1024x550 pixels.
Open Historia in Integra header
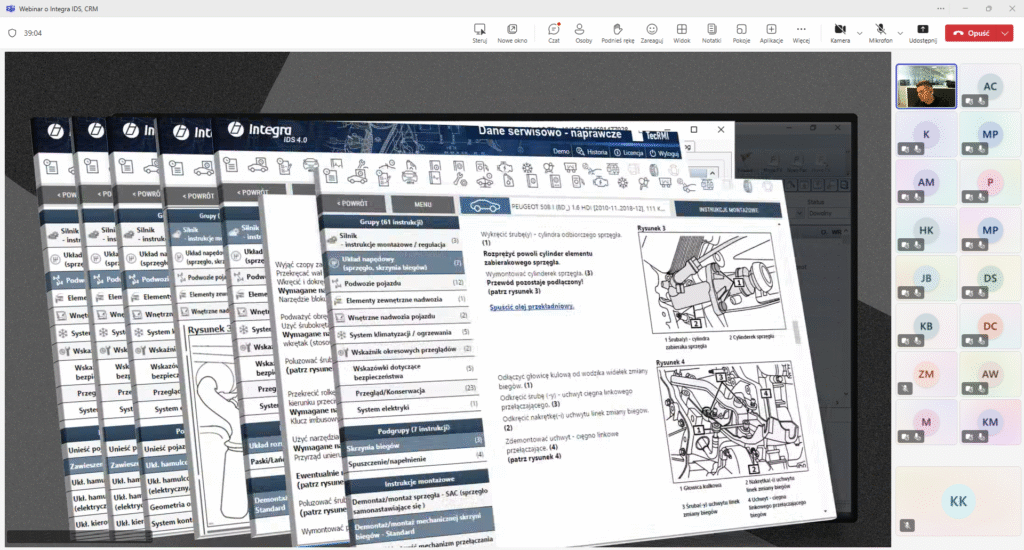point(592,152)
